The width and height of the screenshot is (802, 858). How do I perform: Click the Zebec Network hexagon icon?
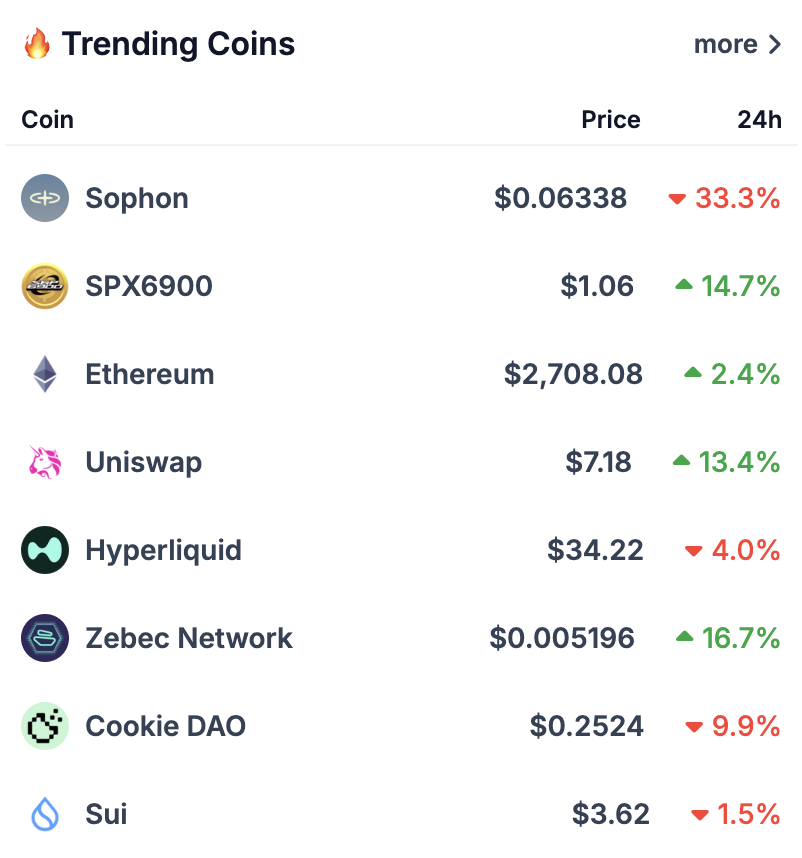click(x=45, y=638)
